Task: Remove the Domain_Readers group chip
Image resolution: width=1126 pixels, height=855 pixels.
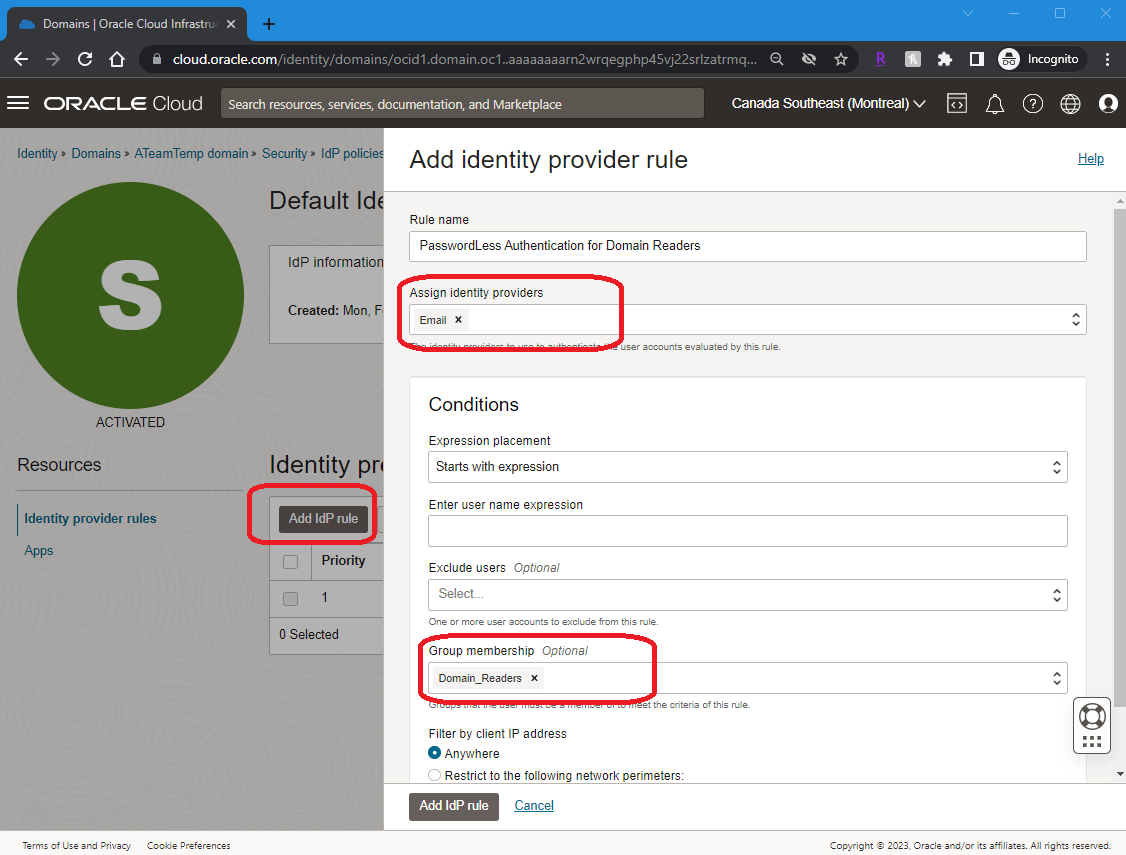Action: pos(534,678)
